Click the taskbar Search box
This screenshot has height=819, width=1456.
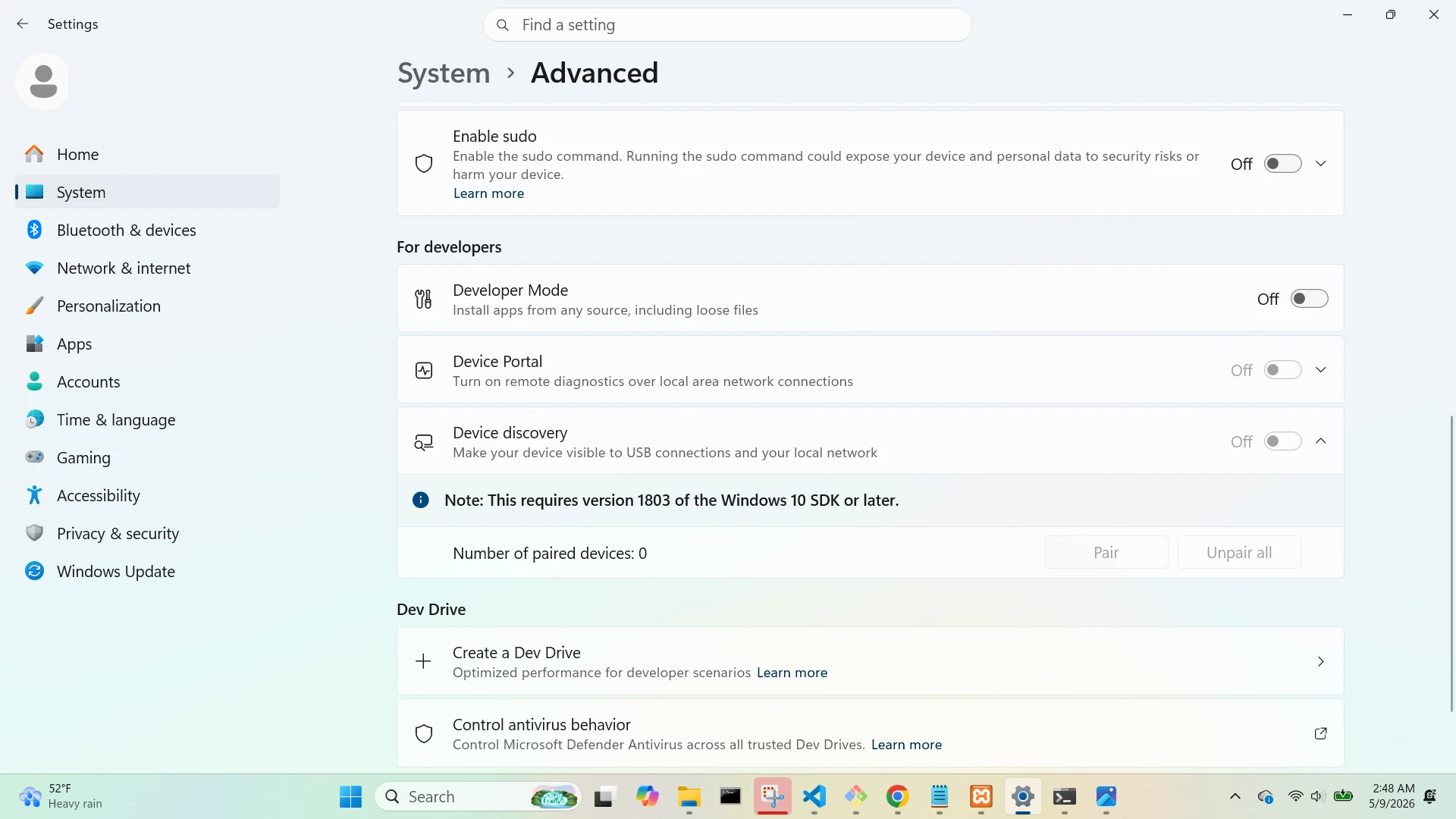[478, 797]
